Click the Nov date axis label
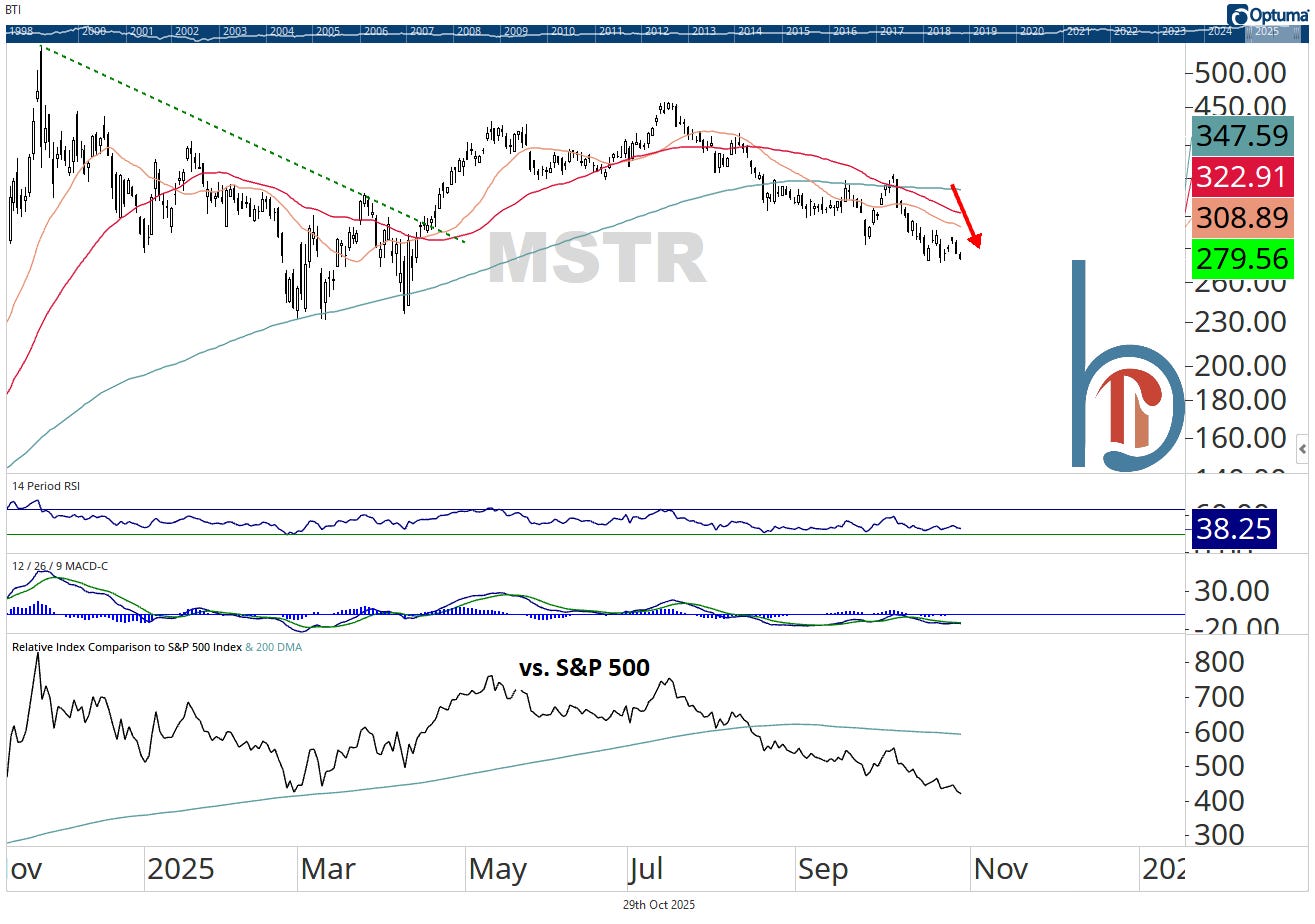 click(1000, 869)
